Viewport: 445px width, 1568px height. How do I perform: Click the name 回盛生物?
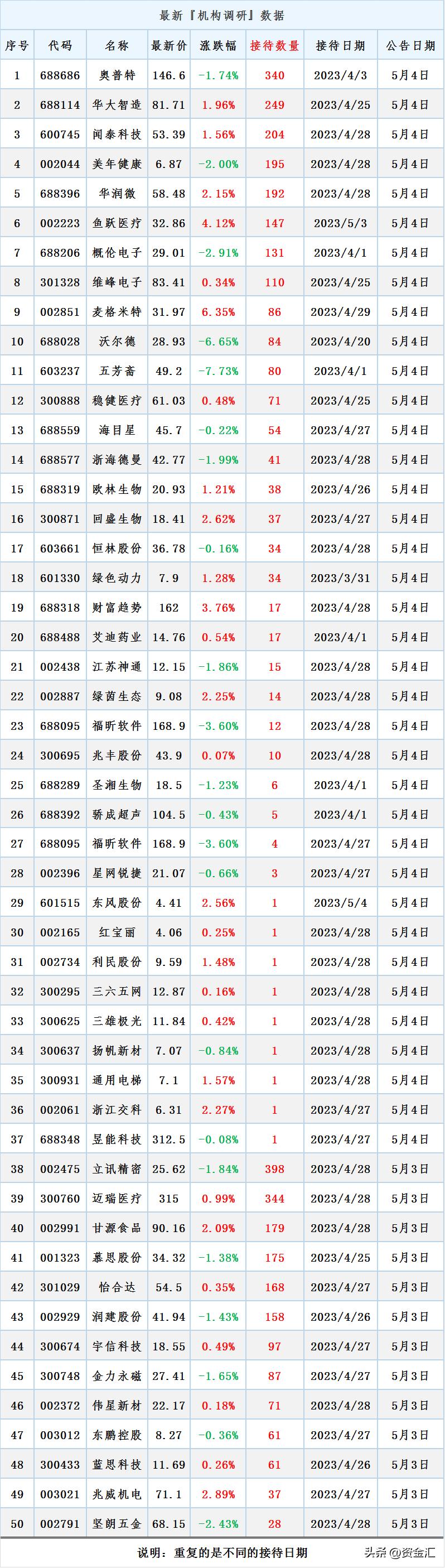[x=117, y=518]
